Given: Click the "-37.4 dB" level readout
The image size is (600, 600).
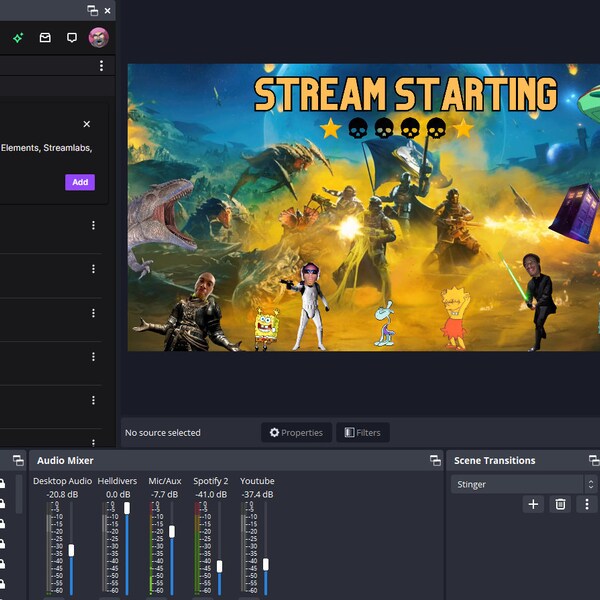Looking at the screenshot, I should click(x=257, y=494).
